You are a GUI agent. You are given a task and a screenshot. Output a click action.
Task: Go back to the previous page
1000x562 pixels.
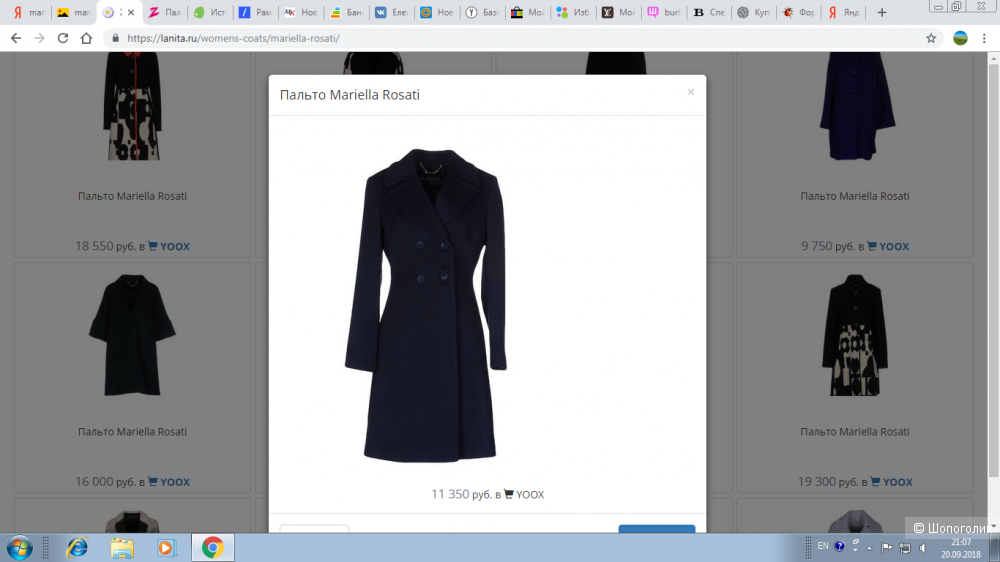(x=15, y=38)
